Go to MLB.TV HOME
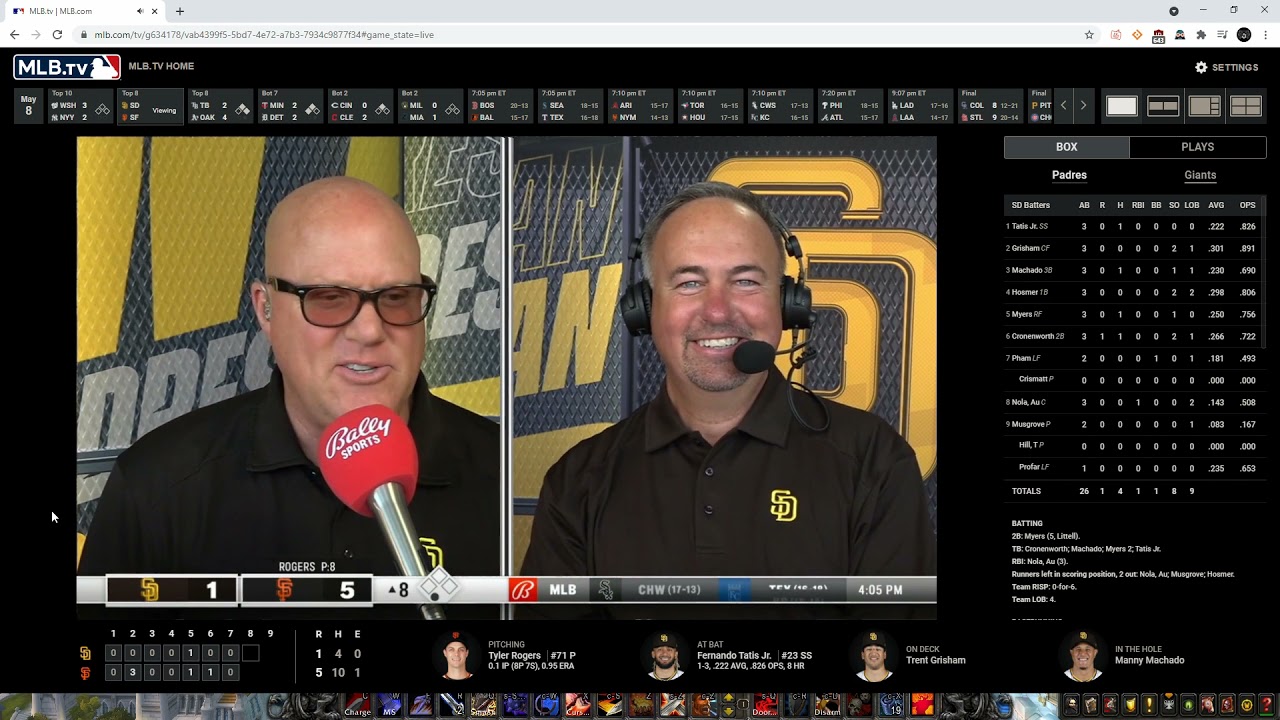Viewport: 1280px width, 720px height. pos(161,66)
